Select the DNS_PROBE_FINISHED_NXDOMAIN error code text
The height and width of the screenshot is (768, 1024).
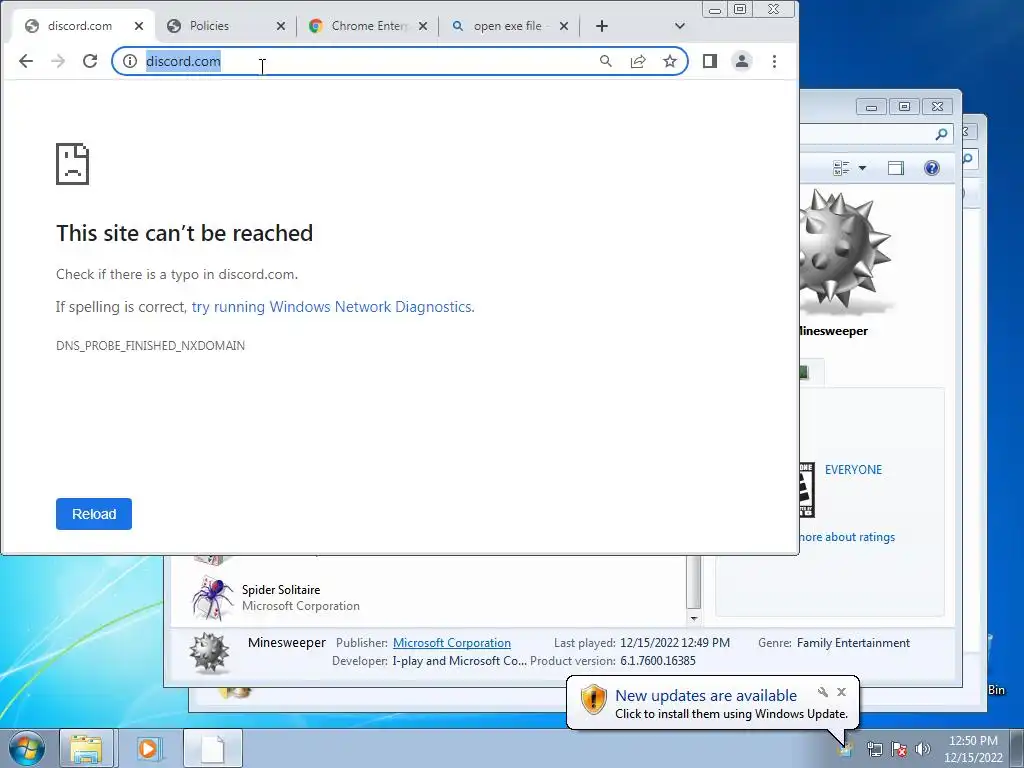tap(150, 345)
